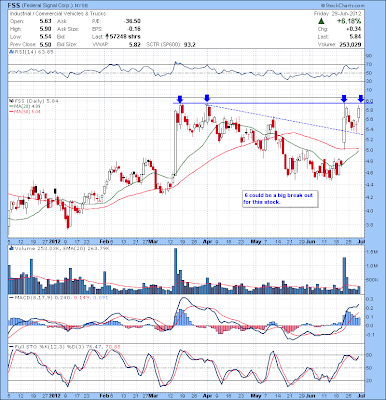The image size is (386, 400).
Task: Select the VWAP value 5.82
Action: click(x=135, y=44)
